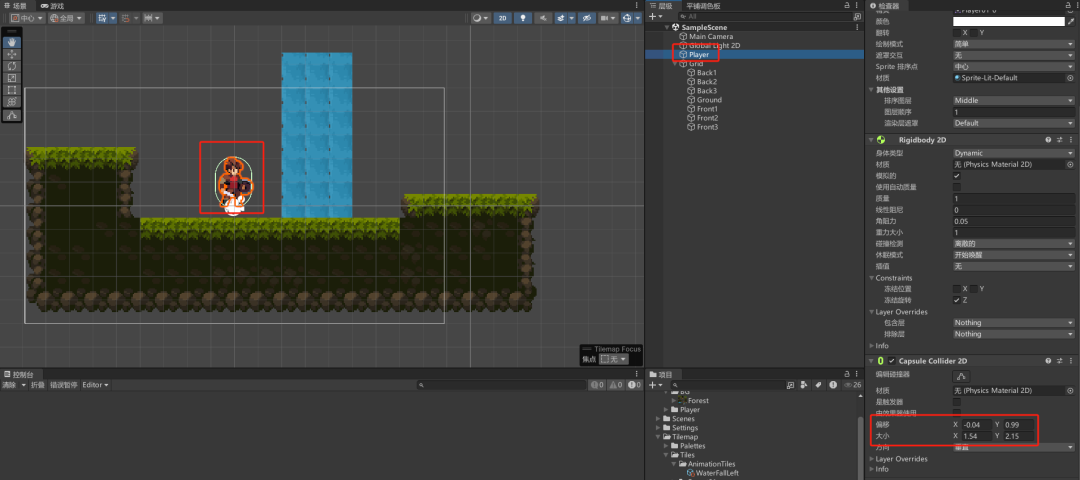Open the 中心 pivot mode dropdown

tap(28, 19)
